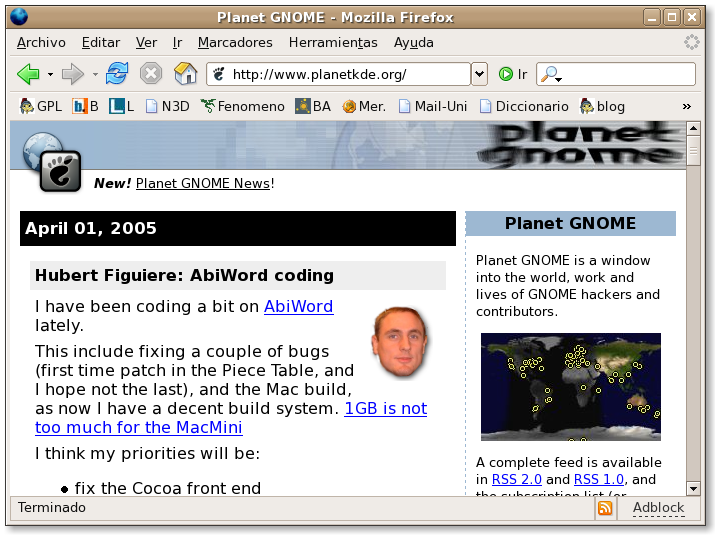Click the vertical scrollbar thumb

point(693,151)
